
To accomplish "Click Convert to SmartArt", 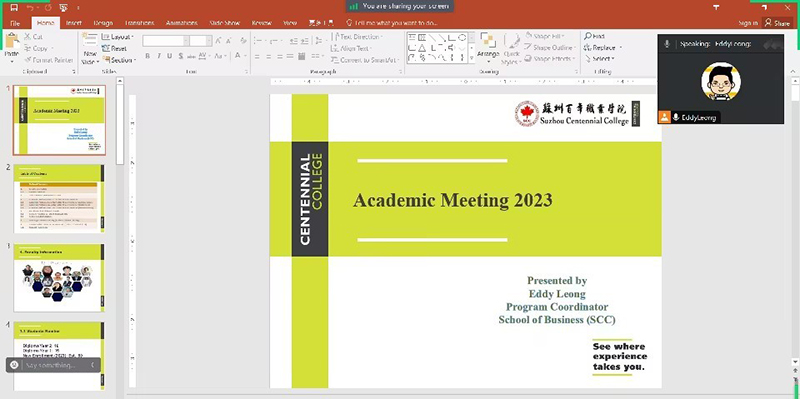I will click(x=365, y=60).
